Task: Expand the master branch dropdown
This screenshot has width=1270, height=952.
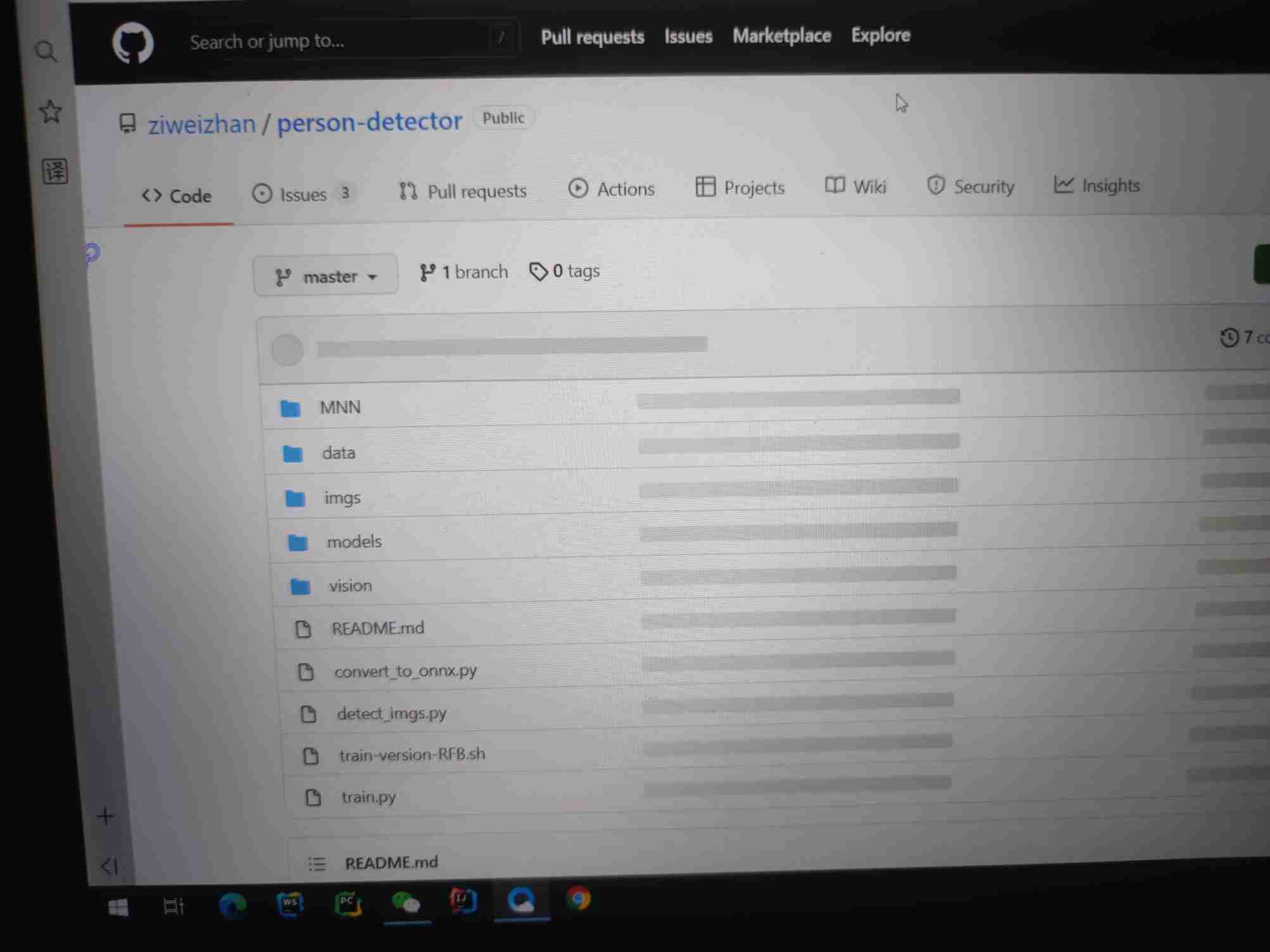Action: pyautogui.click(x=325, y=275)
